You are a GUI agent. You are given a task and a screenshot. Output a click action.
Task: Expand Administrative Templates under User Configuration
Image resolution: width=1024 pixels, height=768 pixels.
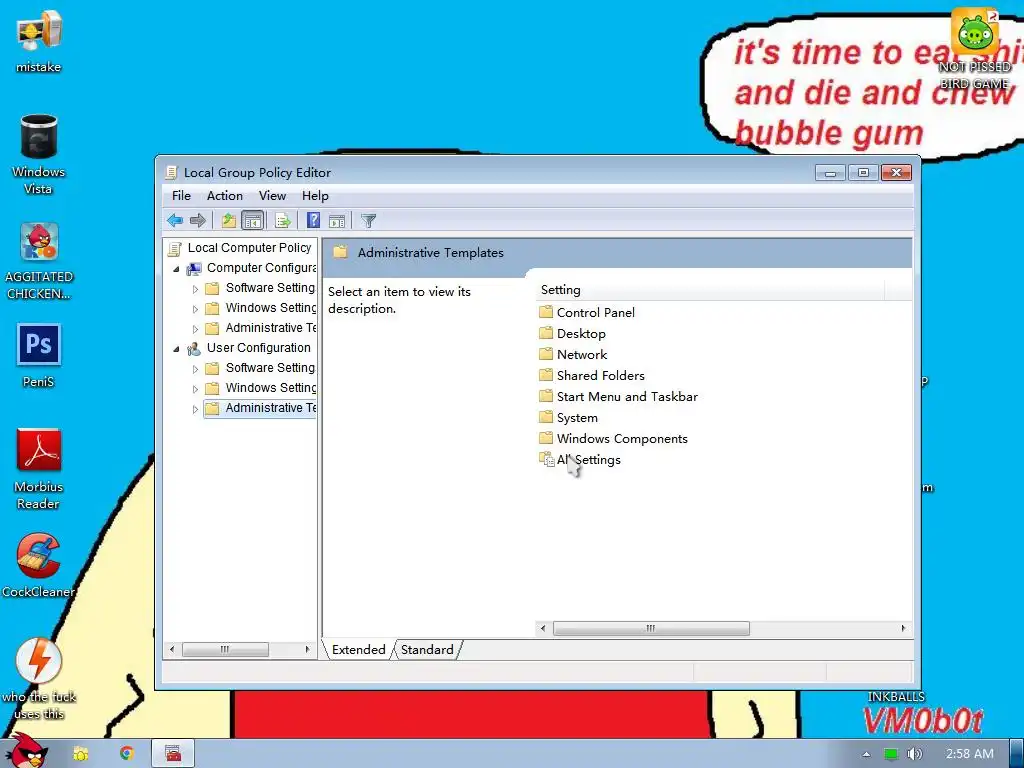[x=195, y=409]
